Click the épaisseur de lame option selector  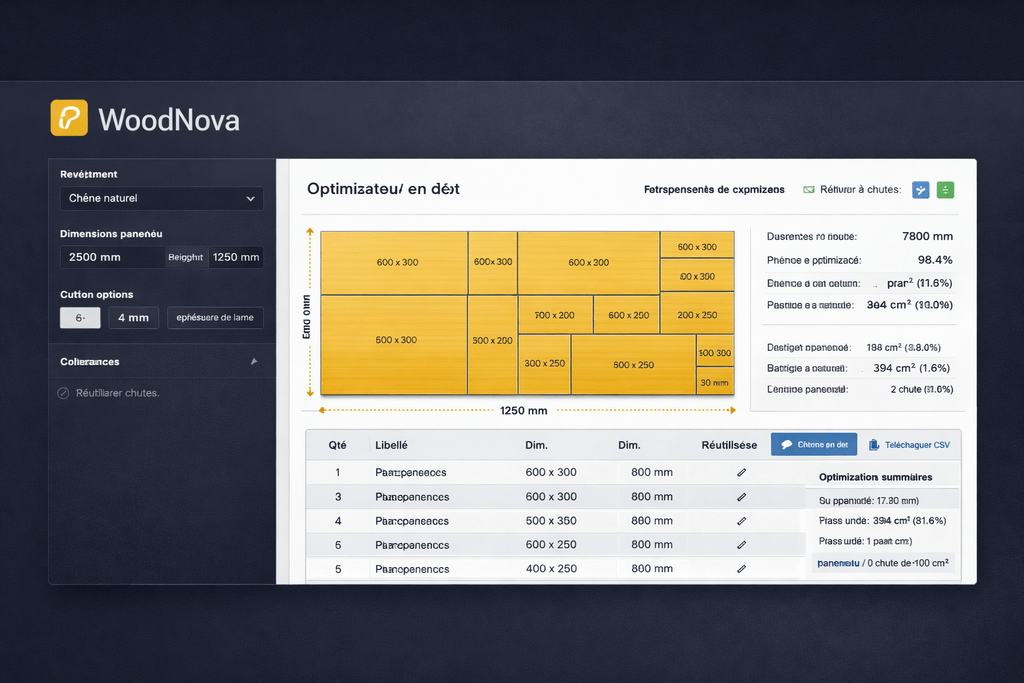(215, 318)
